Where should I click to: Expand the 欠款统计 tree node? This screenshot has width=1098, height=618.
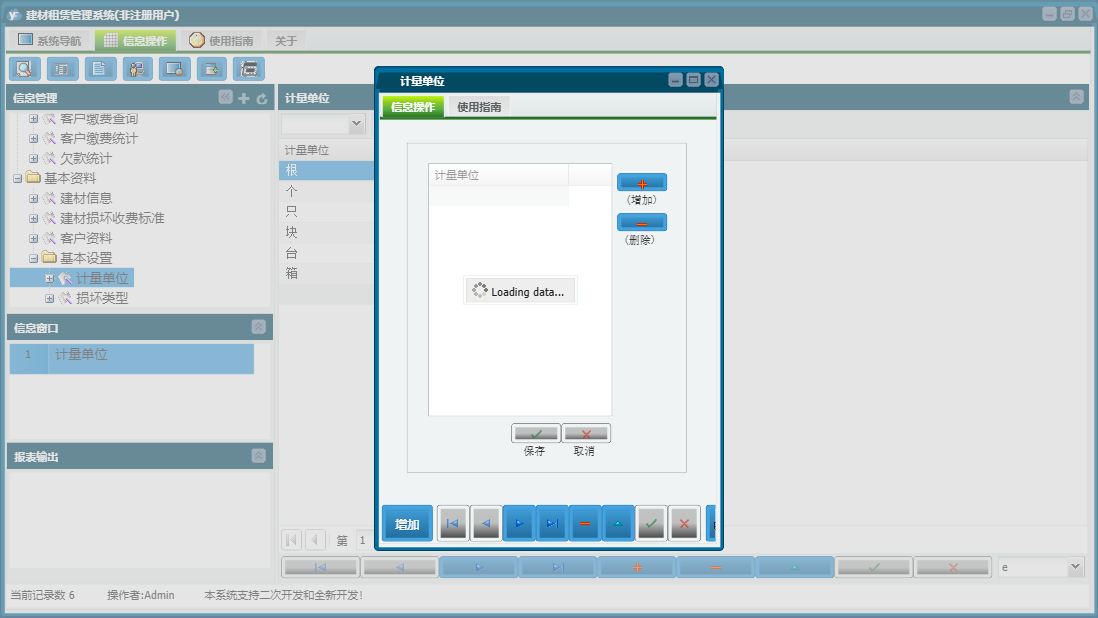pos(33,158)
